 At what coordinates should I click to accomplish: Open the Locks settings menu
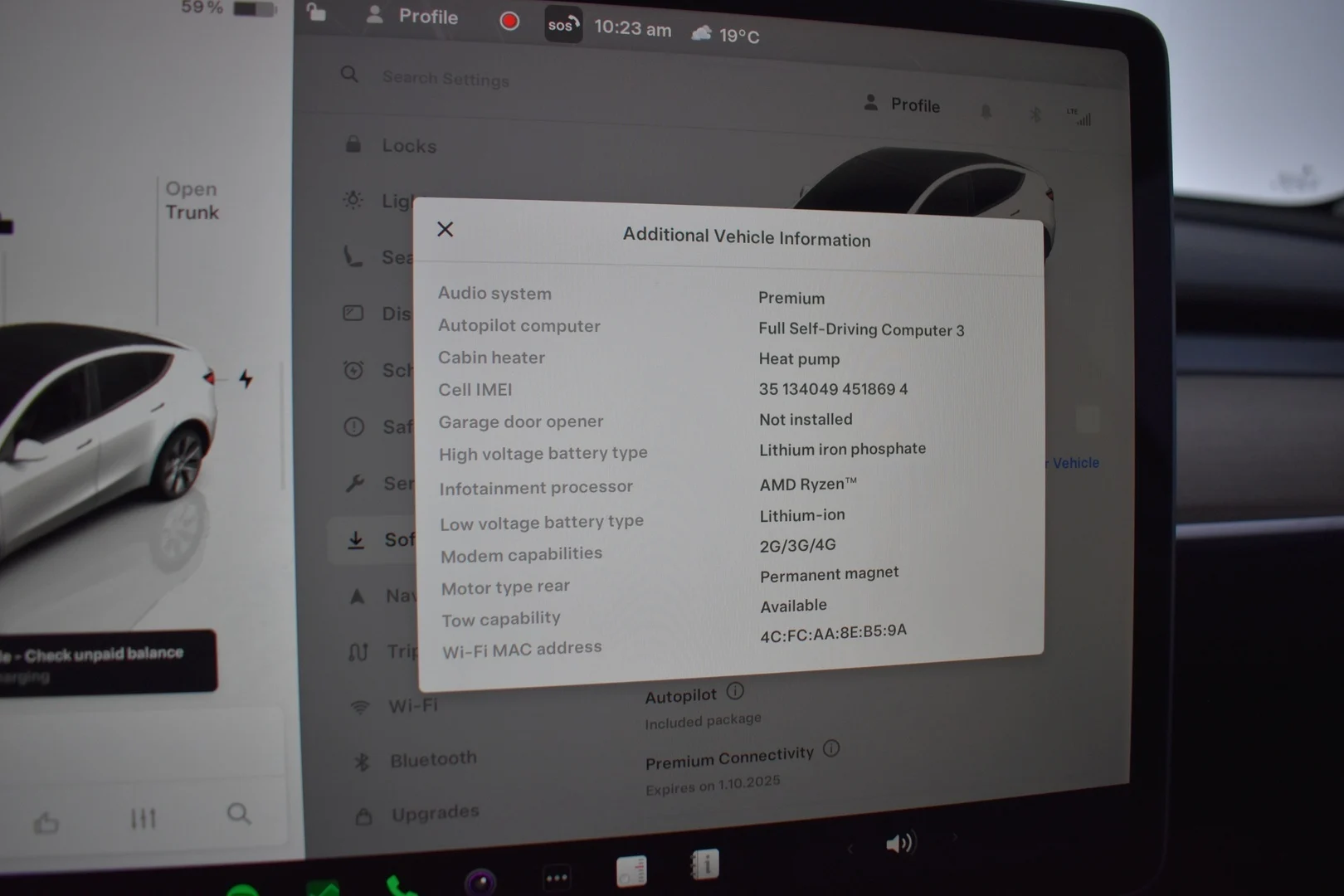[390, 145]
